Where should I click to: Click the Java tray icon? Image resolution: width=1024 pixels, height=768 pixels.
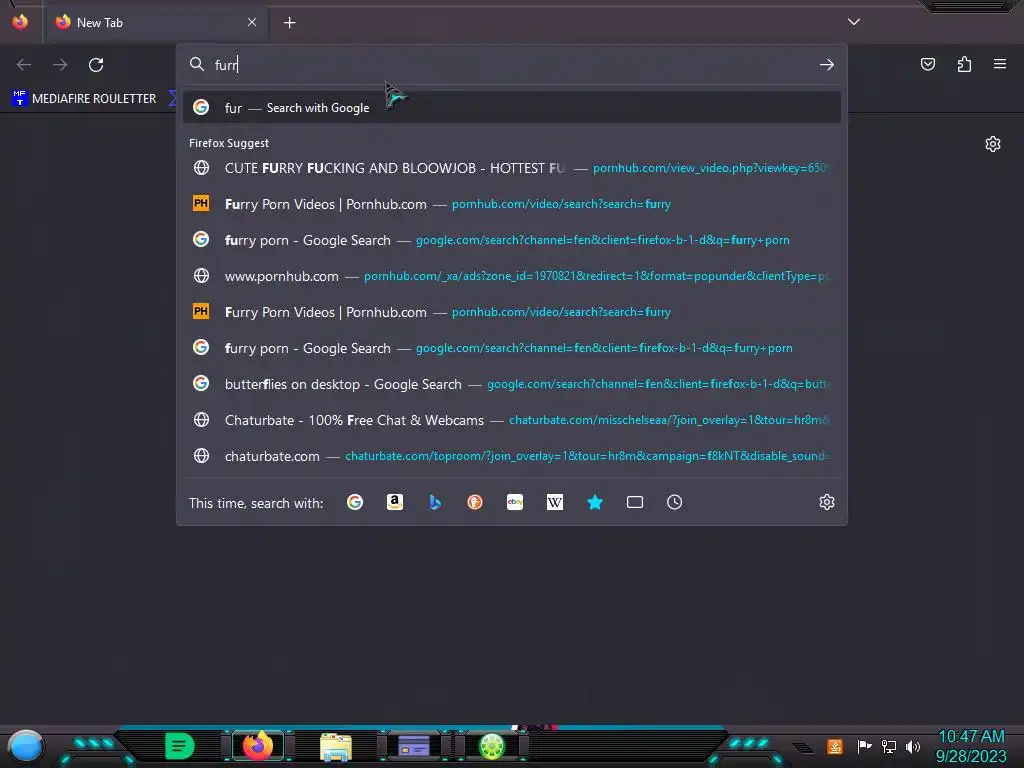click(835, 746)
